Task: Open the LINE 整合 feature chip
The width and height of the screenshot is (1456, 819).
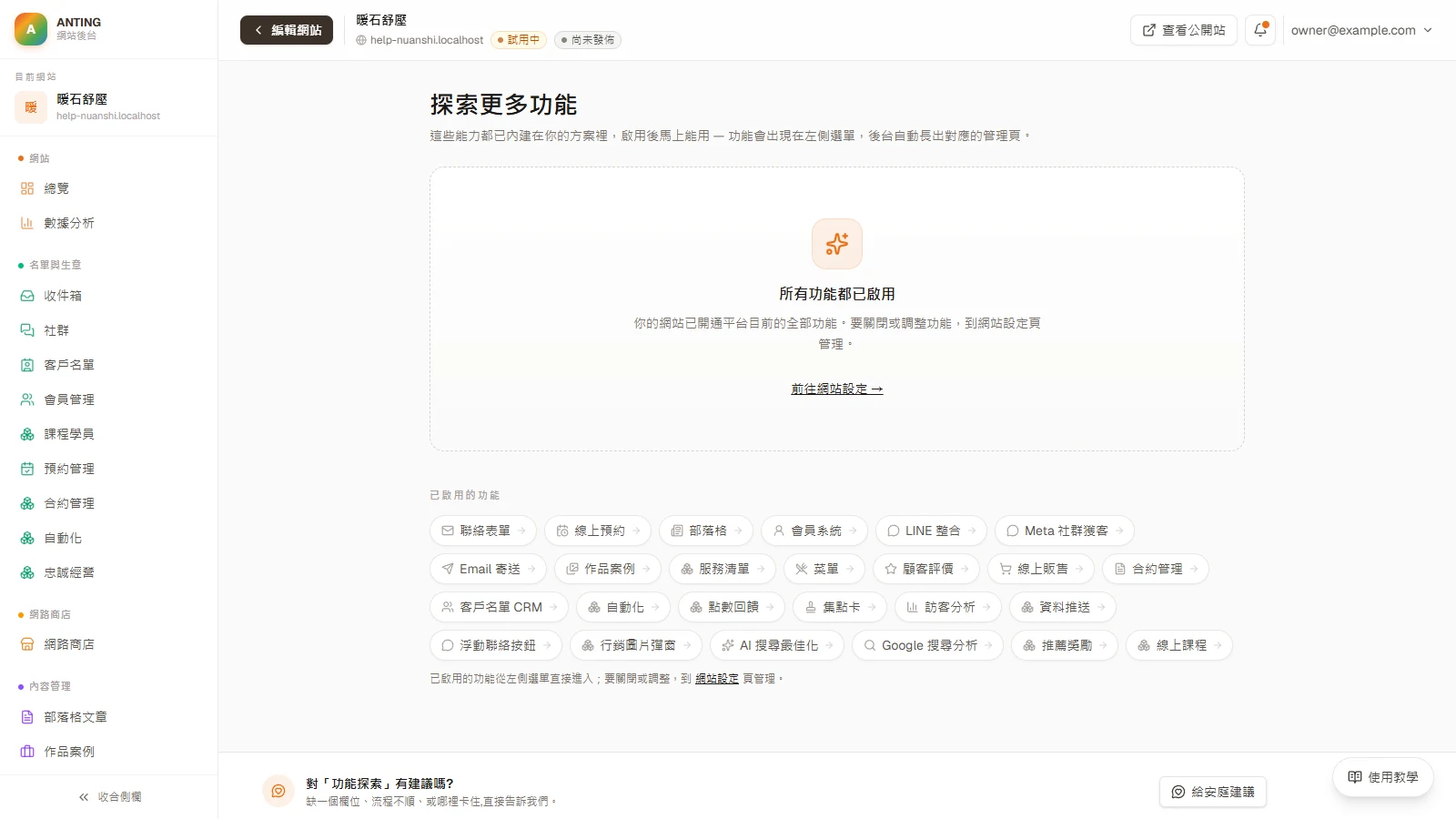Action: pos(932,531)
